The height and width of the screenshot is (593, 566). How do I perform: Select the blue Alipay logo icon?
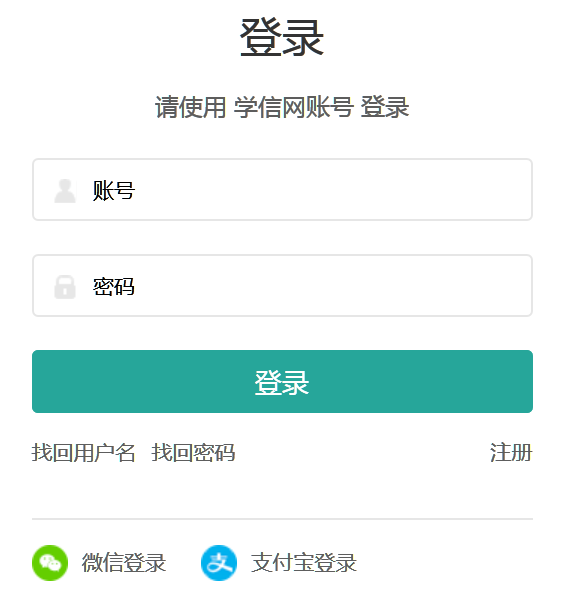(219, 563)
